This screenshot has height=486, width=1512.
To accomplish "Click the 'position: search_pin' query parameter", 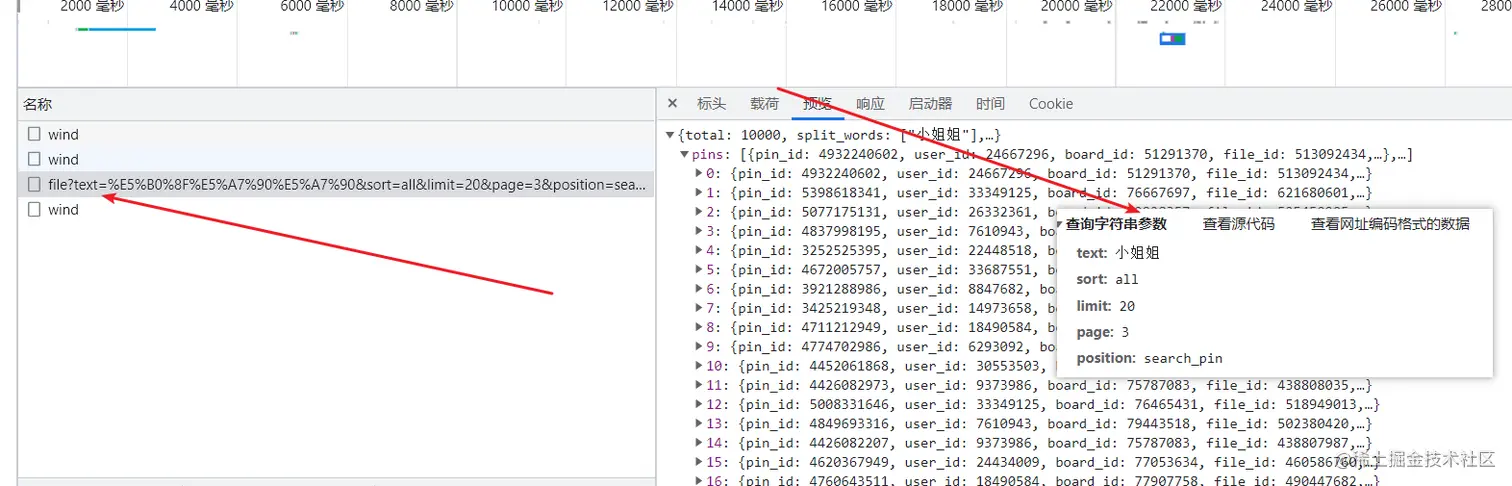I will [1149, 358].
